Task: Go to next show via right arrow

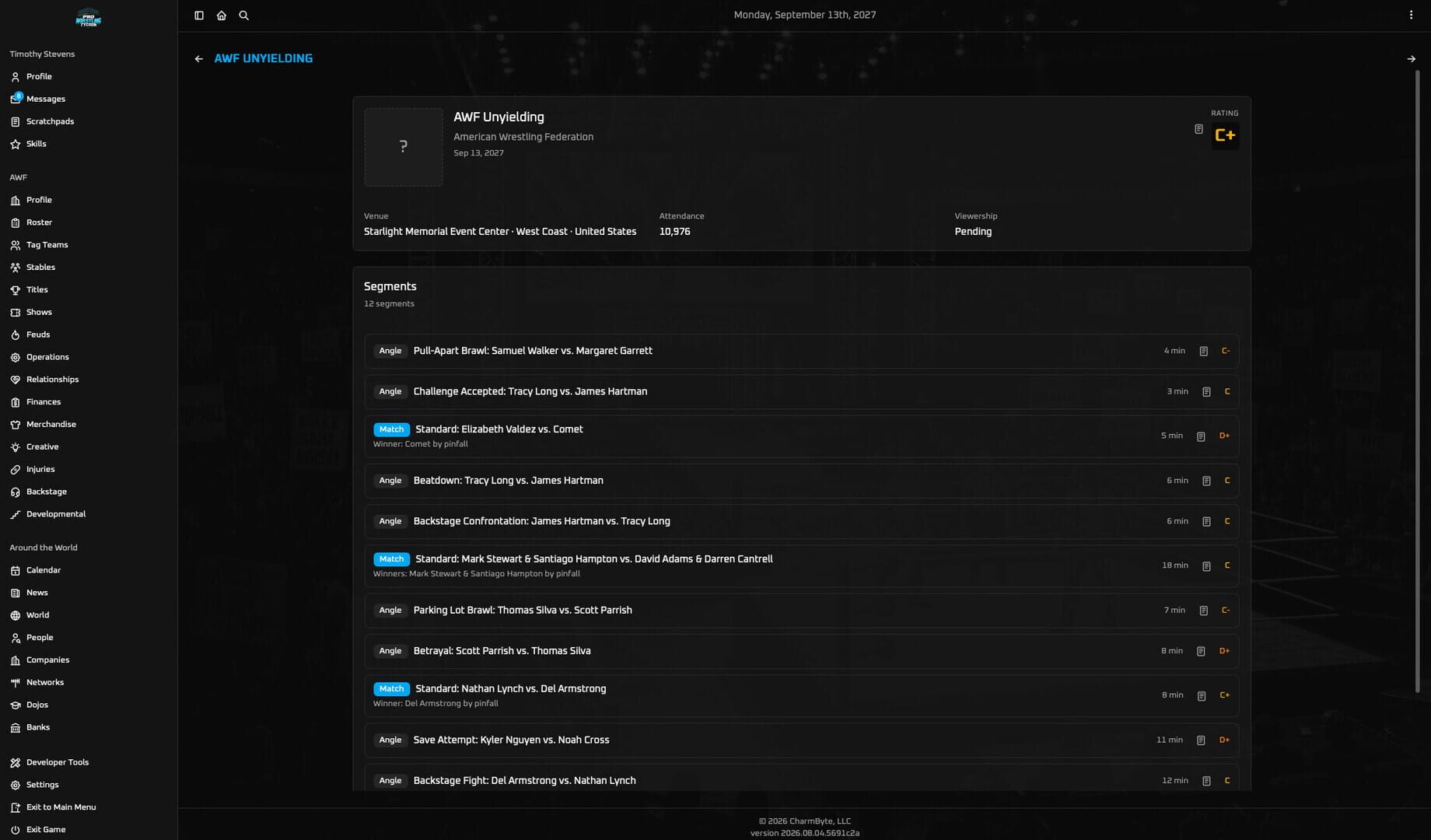Action: click(x=1411, y=58)
